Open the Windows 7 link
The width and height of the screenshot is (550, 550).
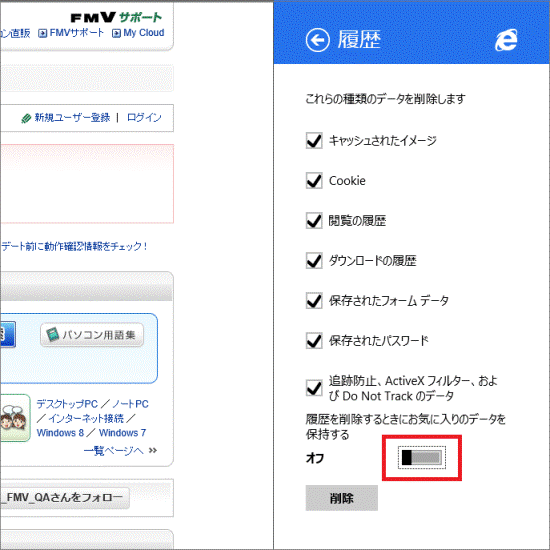pyautogui.click(x=122, y=433)
